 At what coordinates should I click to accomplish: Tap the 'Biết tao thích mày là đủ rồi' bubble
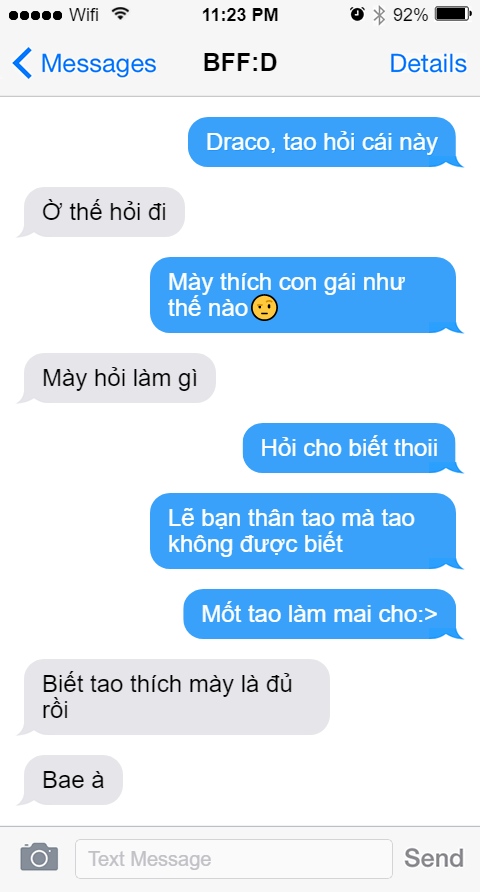(x=174, y=697)
